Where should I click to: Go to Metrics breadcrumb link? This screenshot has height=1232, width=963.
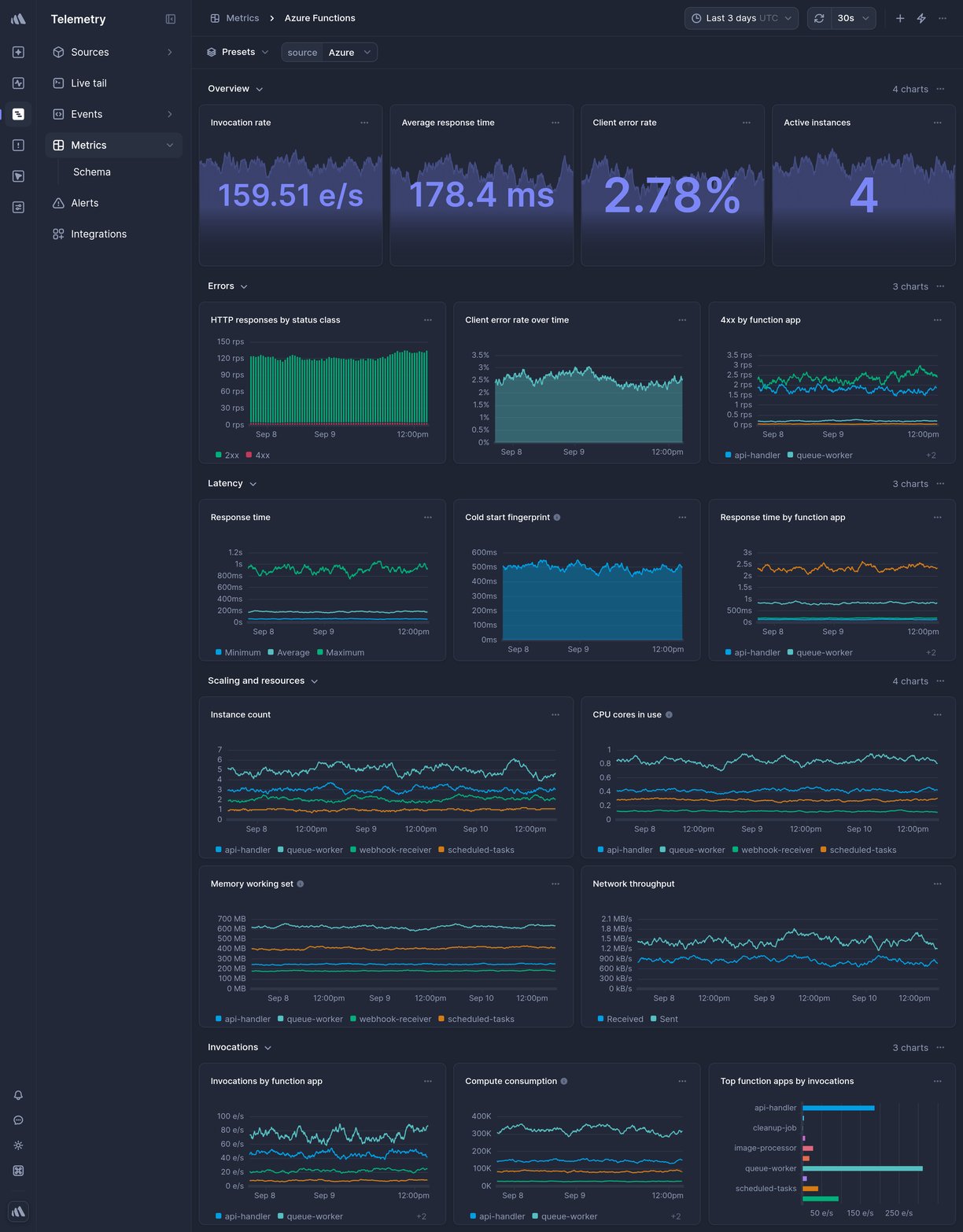click(234, 18)
